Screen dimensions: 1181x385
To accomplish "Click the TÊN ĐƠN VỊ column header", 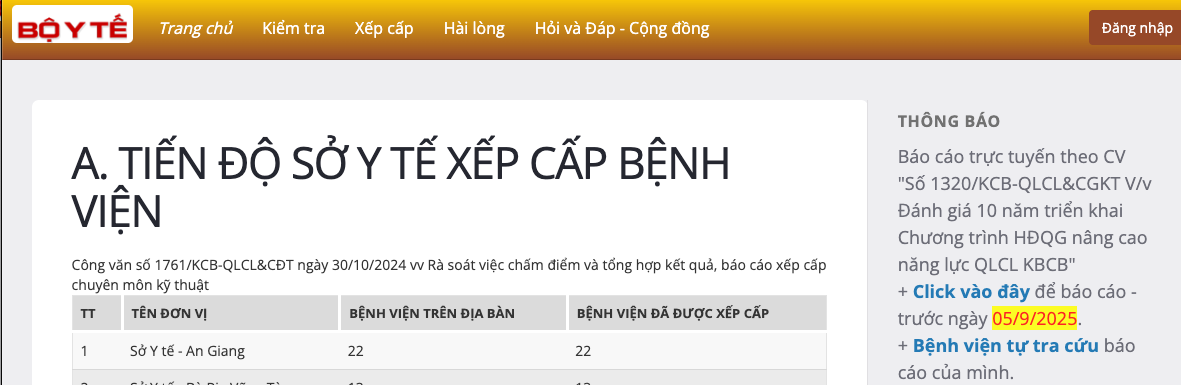I will (230, 313).
